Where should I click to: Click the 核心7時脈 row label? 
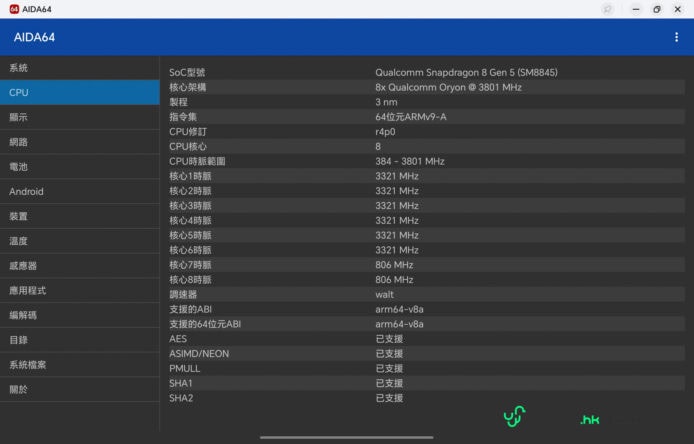[x=190, y=265]
